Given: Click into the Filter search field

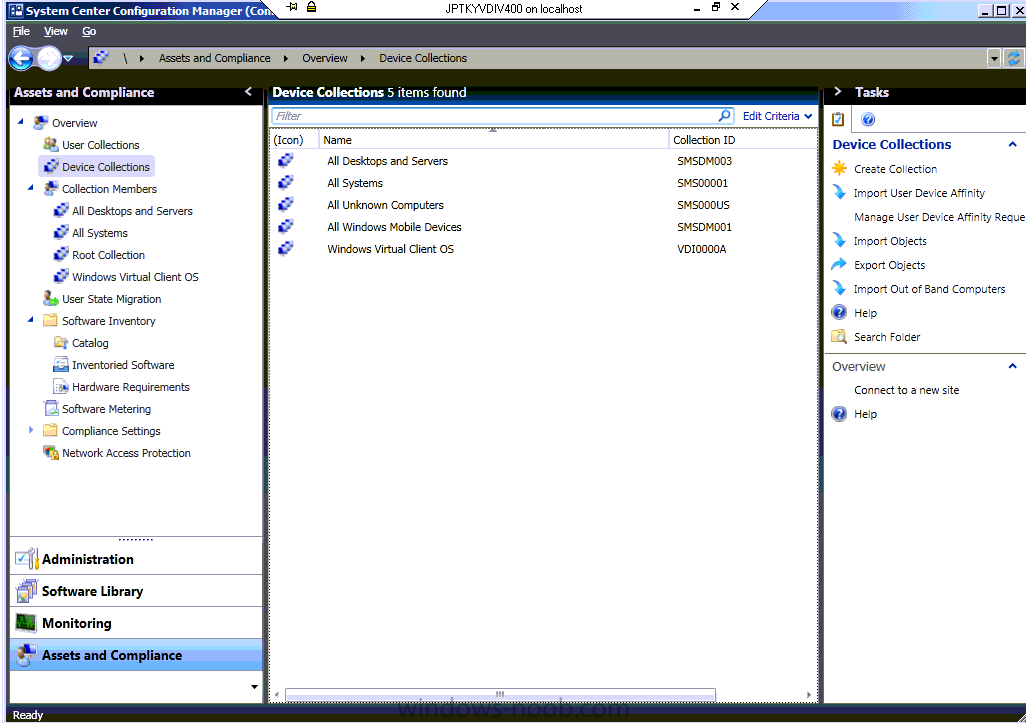Looking at the screenshot, I should click(496, 116).
